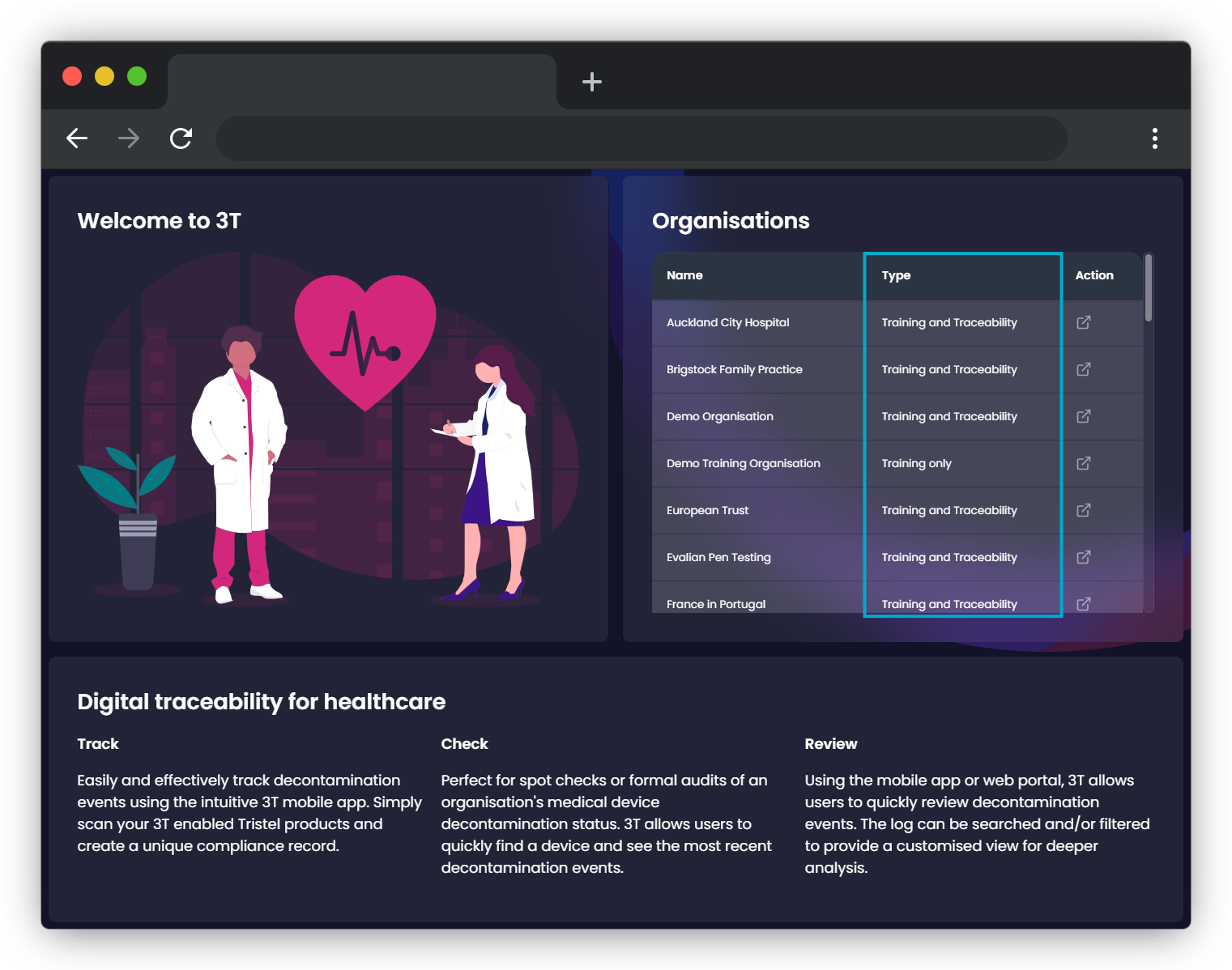Select the France in Portugal name cell
Screen dimensions: 1232x970
coord(758,598)
